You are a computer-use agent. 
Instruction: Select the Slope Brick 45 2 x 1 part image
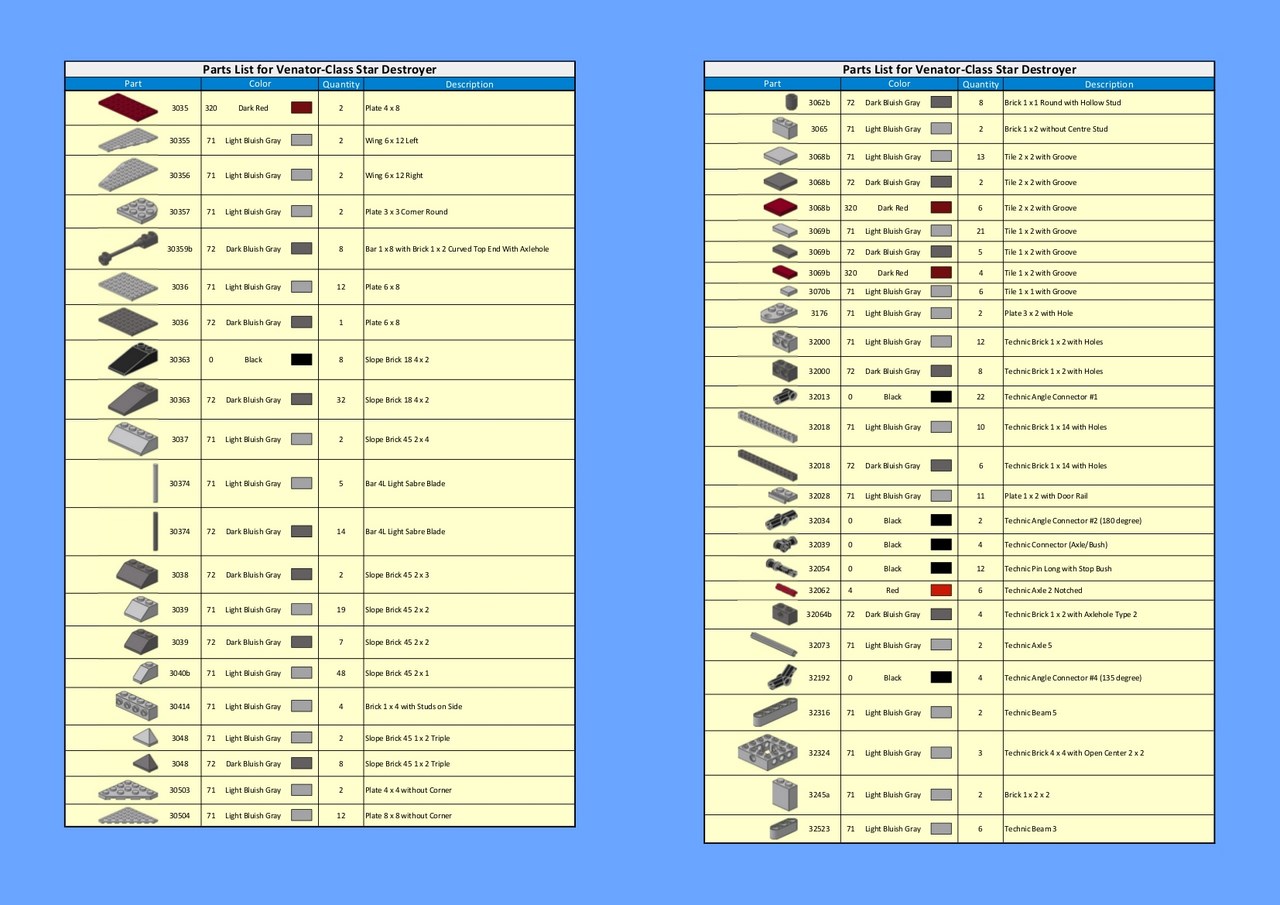[x=146, y=673]
